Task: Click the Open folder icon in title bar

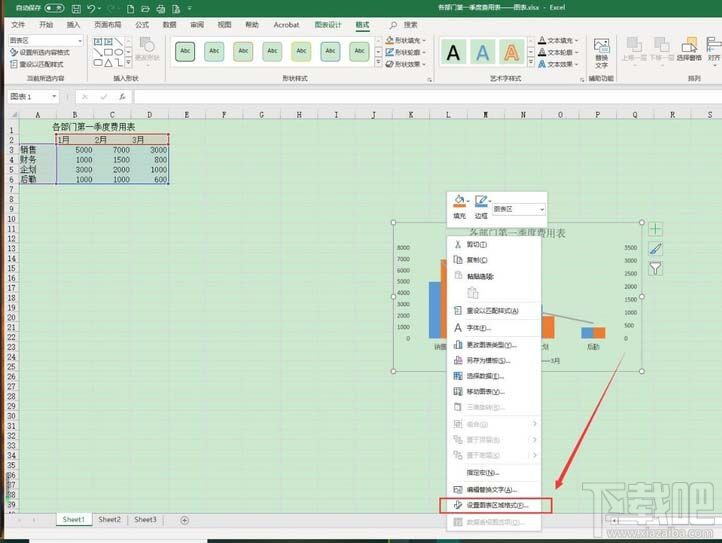Action: [x=146, y=8]
